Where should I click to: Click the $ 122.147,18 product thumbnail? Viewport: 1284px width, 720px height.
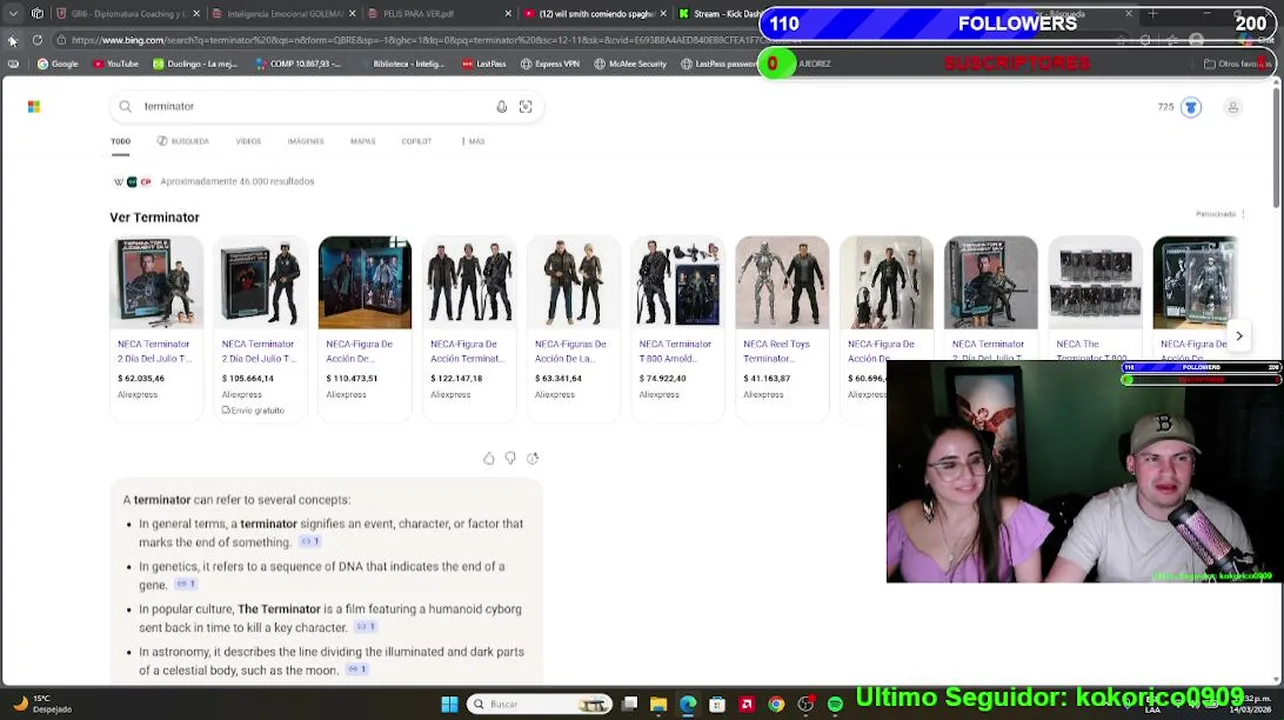[x=469, y=283]
